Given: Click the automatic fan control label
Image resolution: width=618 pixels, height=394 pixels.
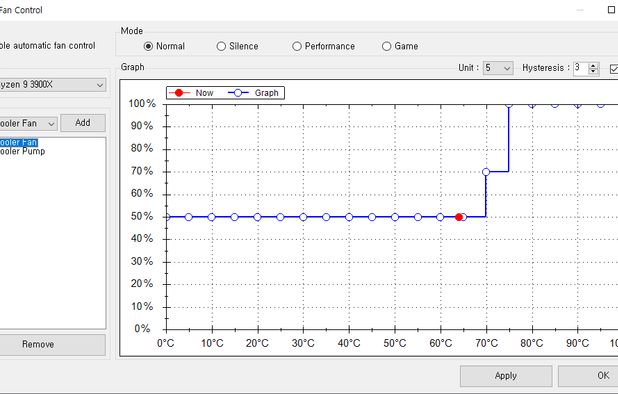Looking at the screenshot, I should coord(48,46).
